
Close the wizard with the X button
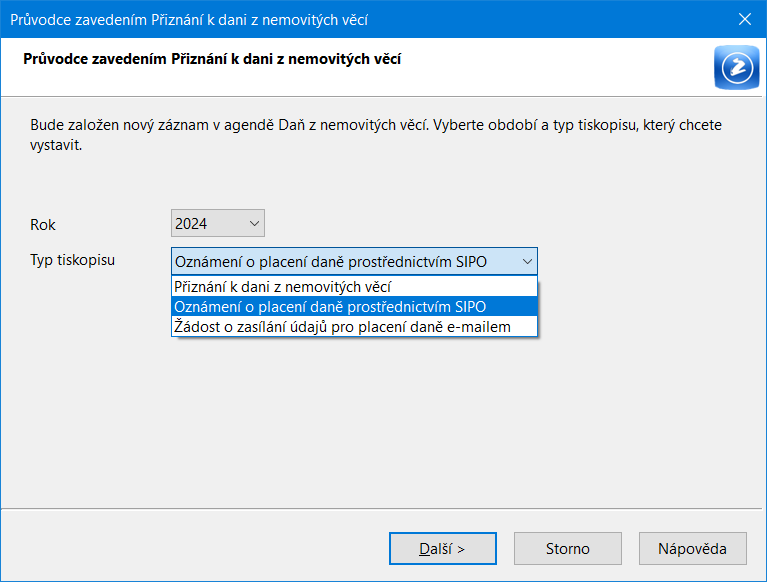click(744, 18)
